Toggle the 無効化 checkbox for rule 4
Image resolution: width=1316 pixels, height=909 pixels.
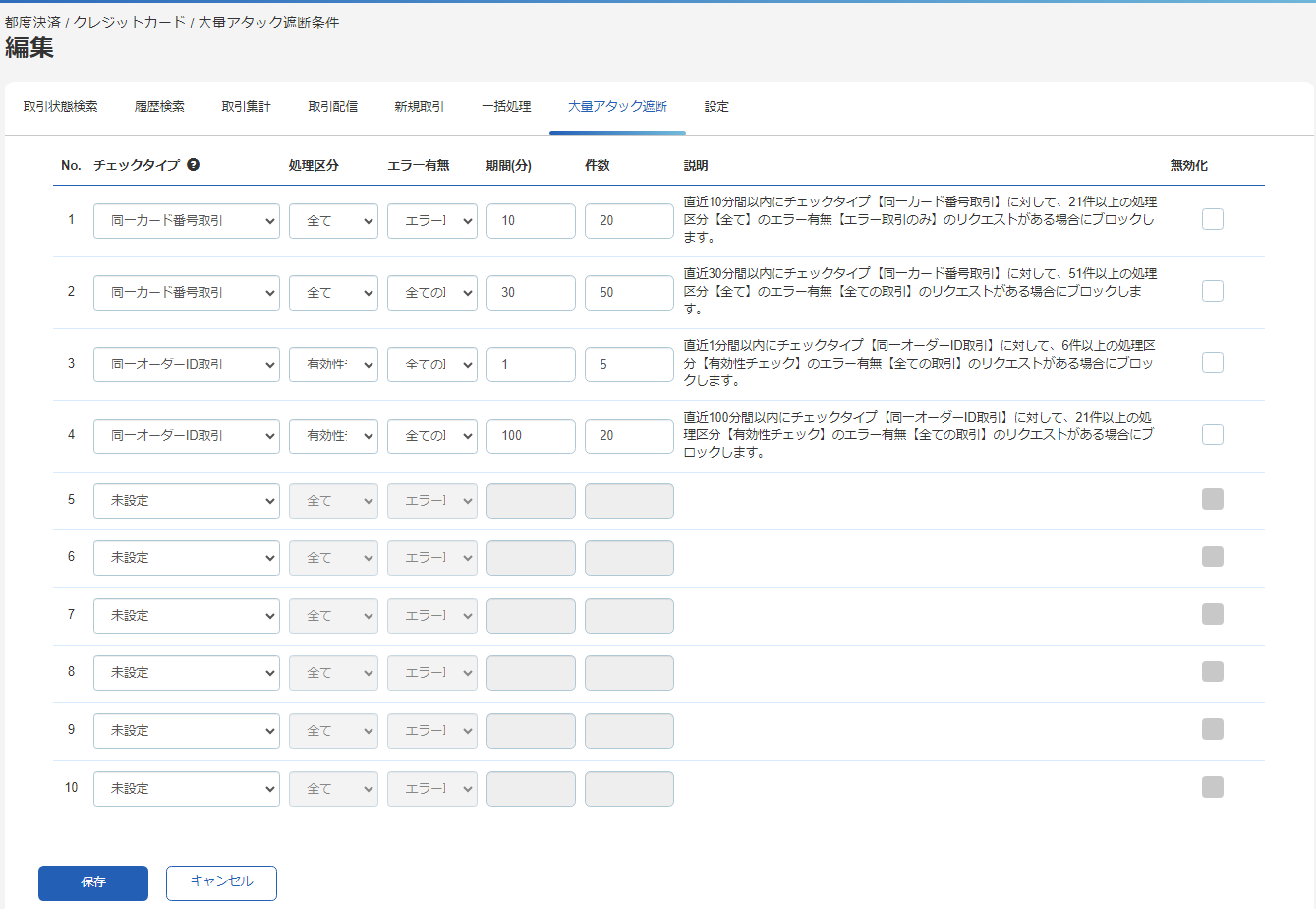pyautogui.click(x=1212, y=433)
